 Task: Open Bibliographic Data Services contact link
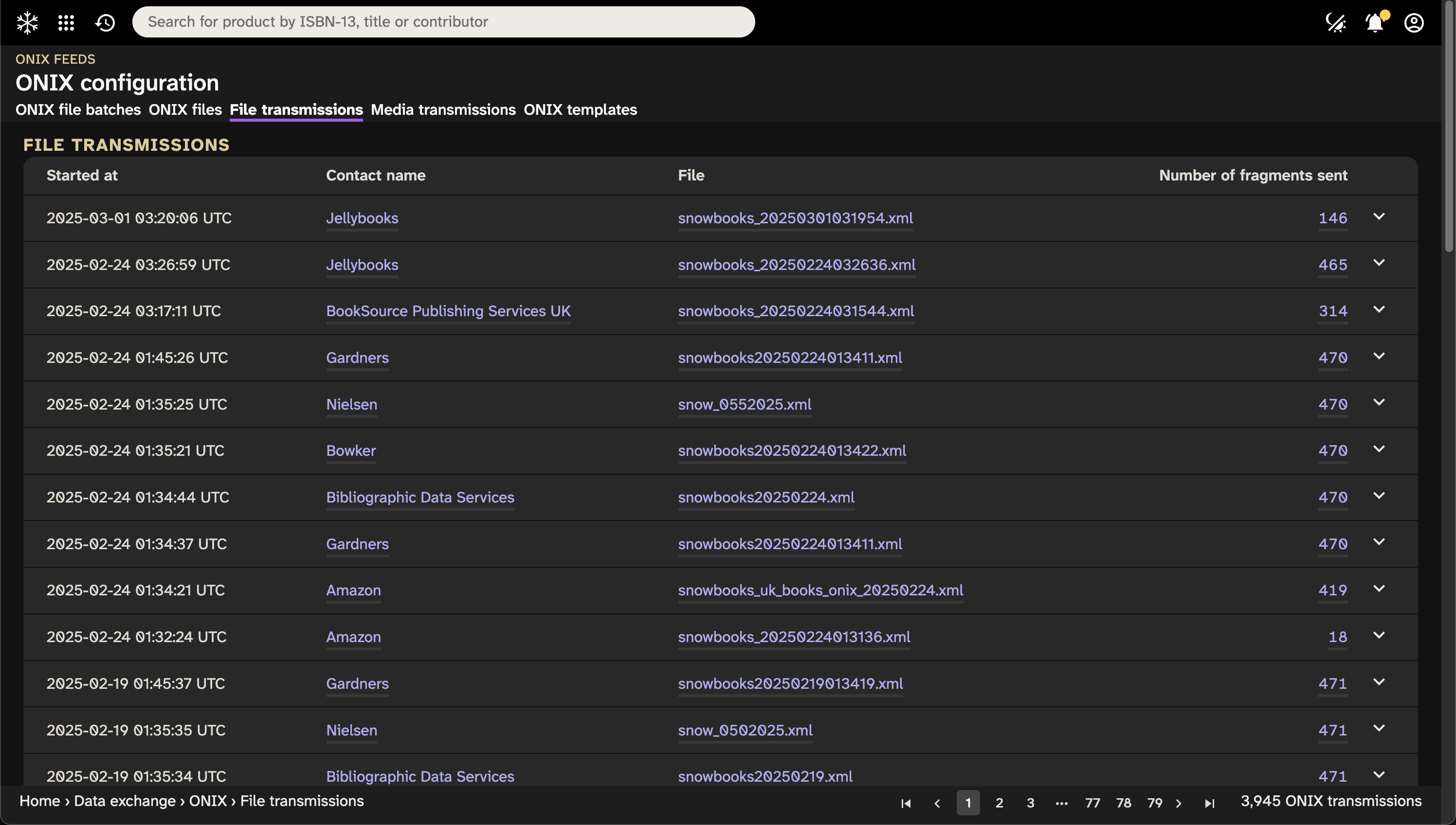click(420, 497)
